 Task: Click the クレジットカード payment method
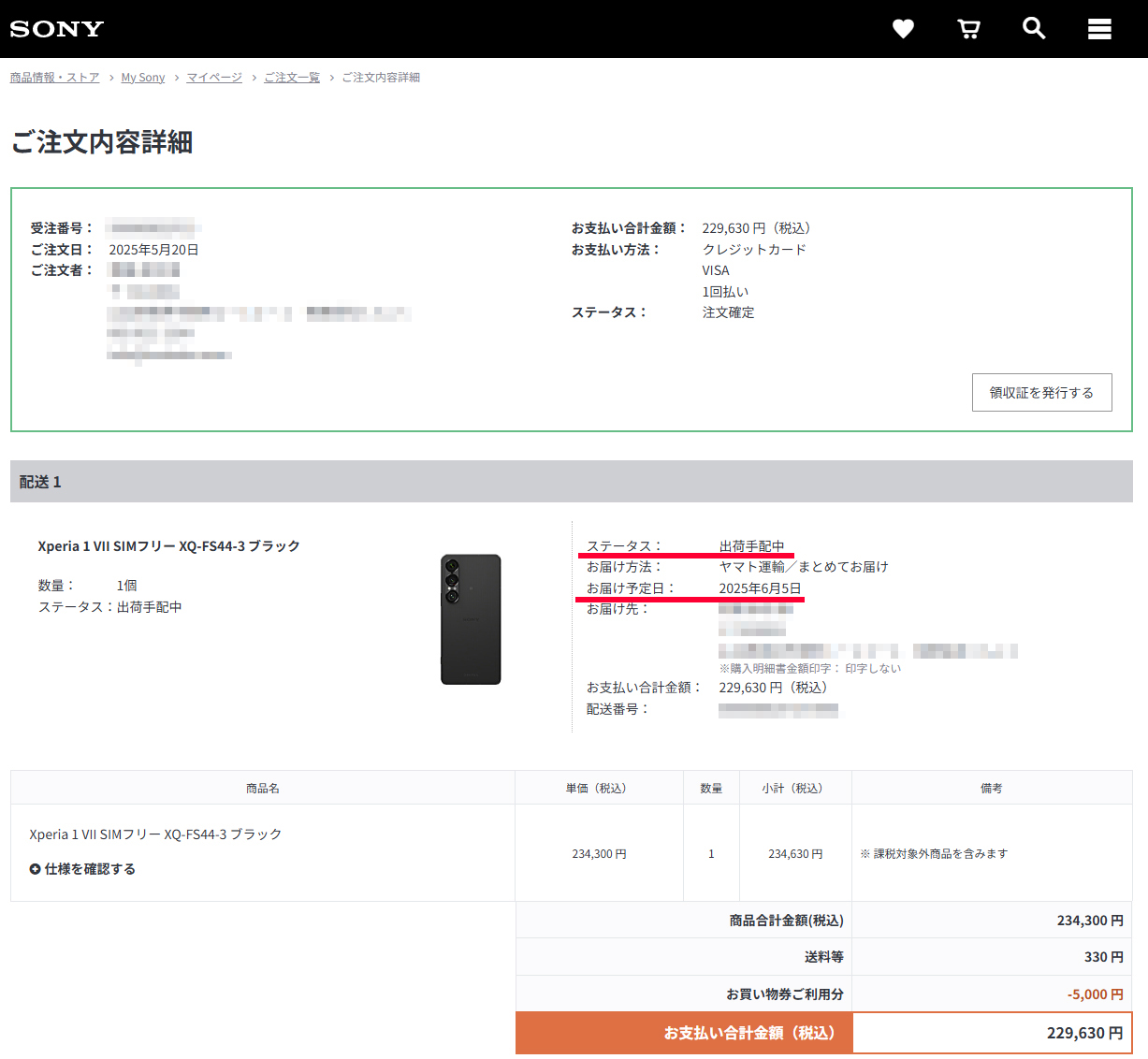click(754, 250)
